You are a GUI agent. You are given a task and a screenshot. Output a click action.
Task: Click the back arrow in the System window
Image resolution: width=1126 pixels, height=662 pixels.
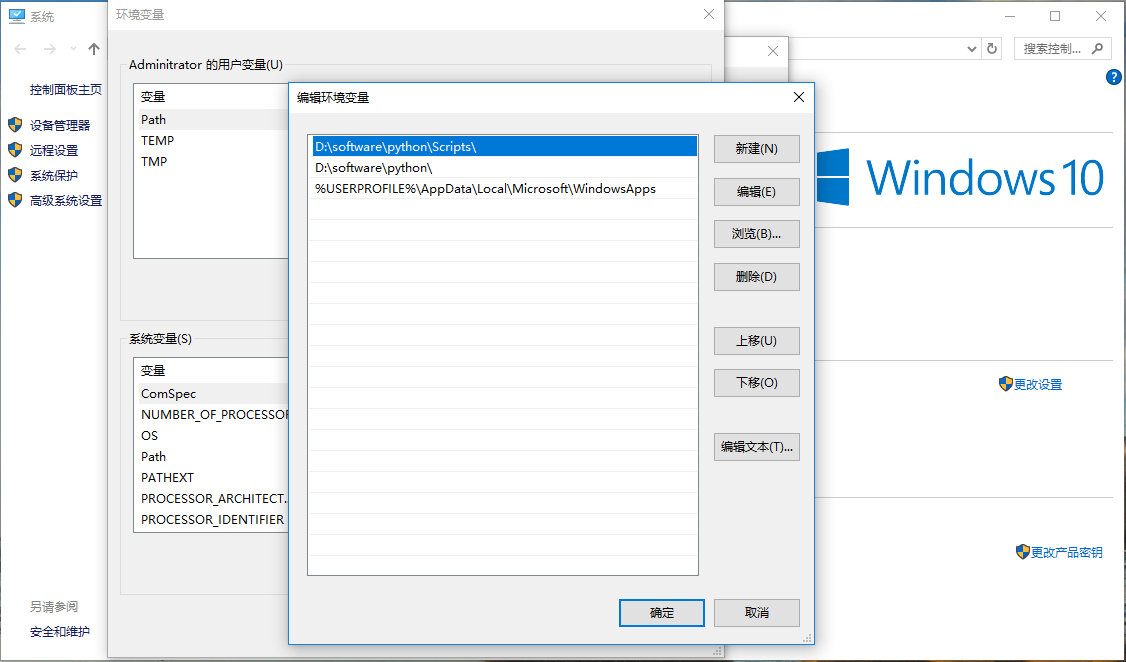pos(20,49)
